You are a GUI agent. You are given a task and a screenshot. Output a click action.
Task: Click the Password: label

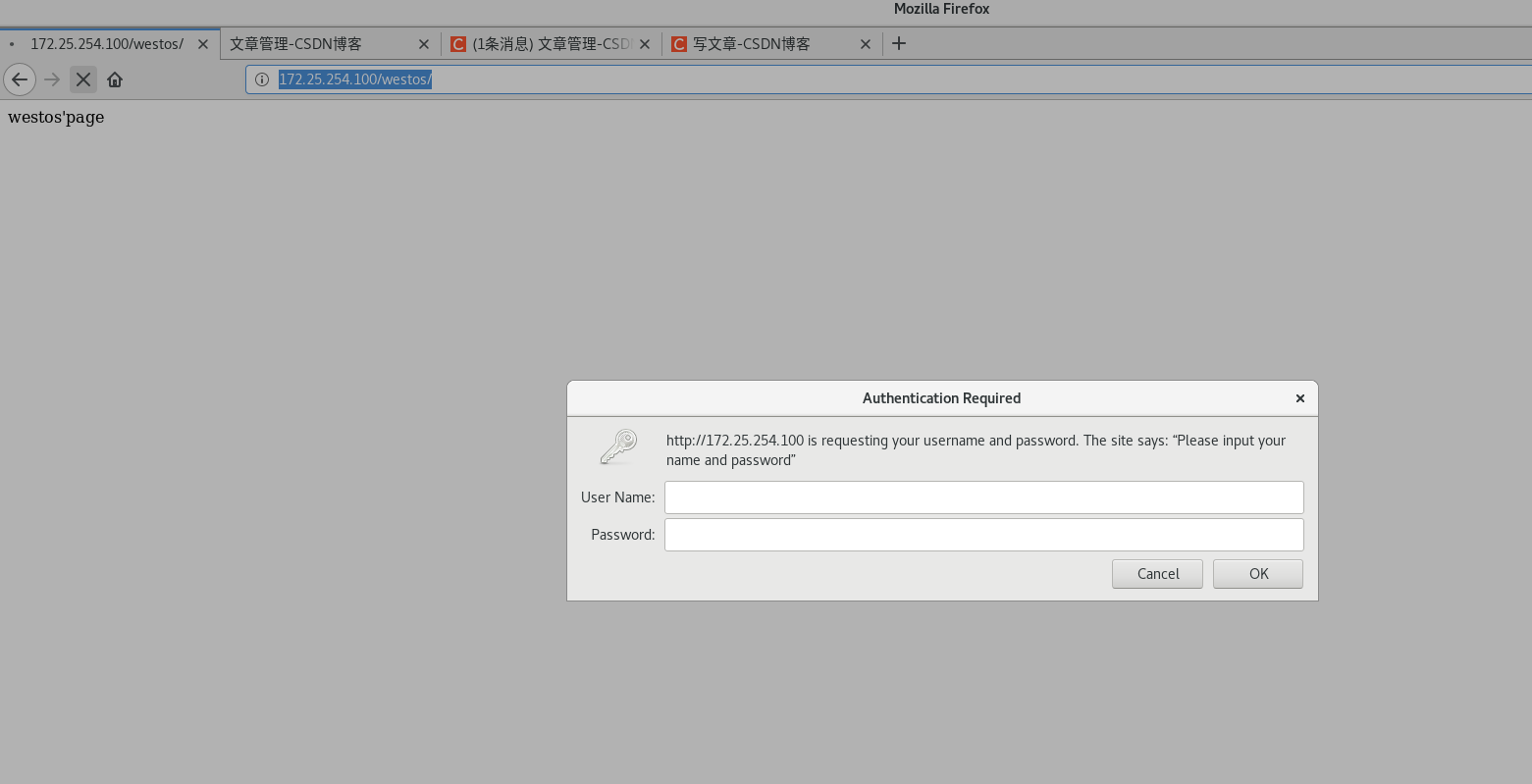pos(622,535)
